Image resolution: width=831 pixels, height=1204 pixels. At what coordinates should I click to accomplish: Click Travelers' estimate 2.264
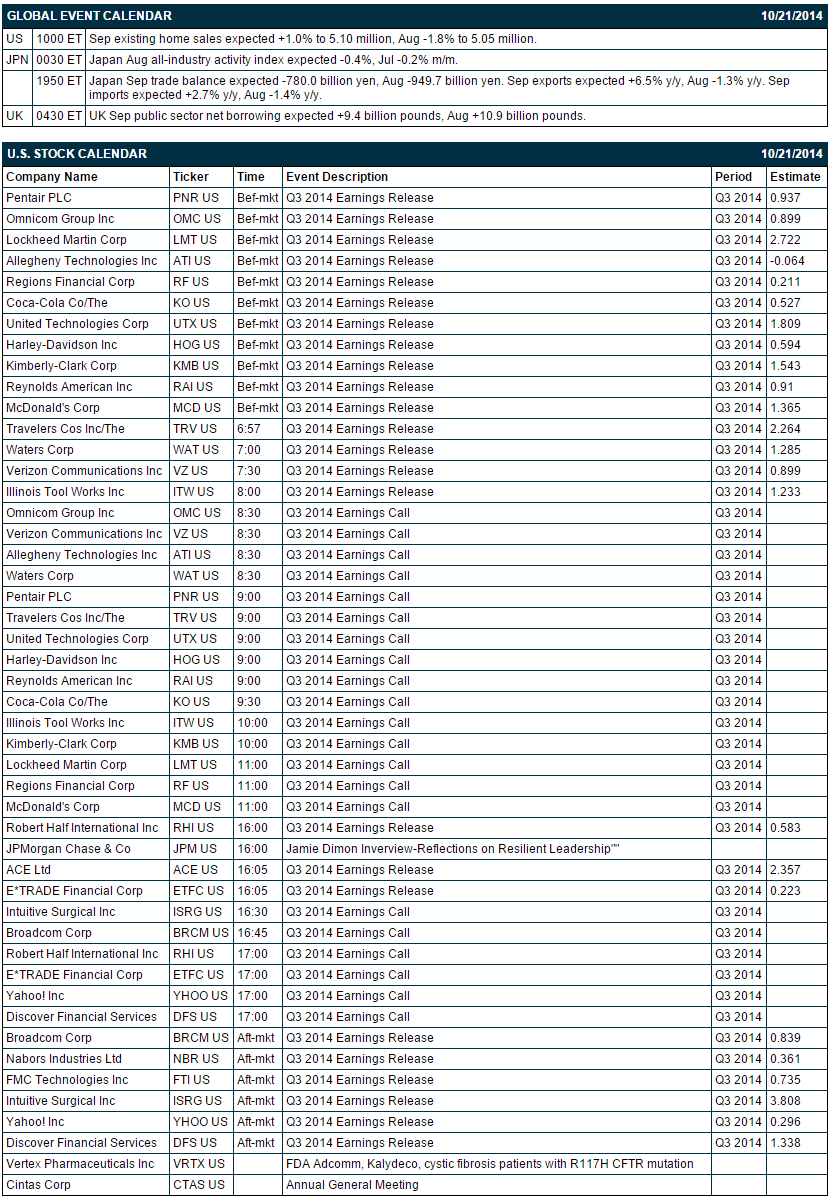click(785, 429)
